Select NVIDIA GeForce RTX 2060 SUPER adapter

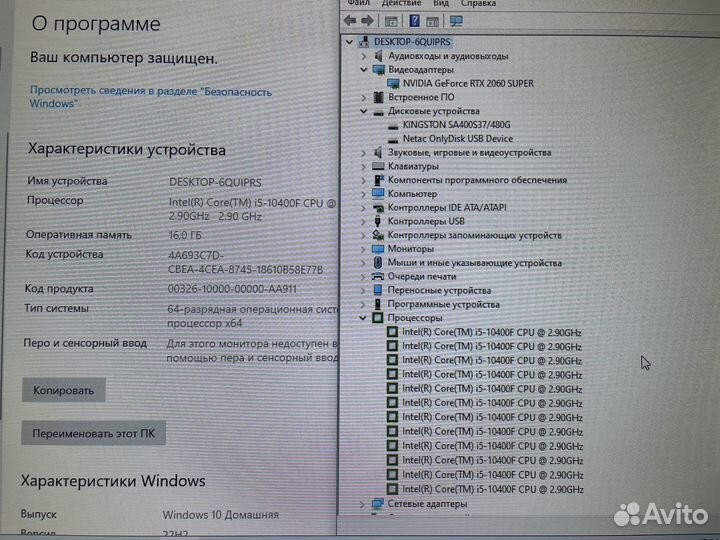click(468, 84)
